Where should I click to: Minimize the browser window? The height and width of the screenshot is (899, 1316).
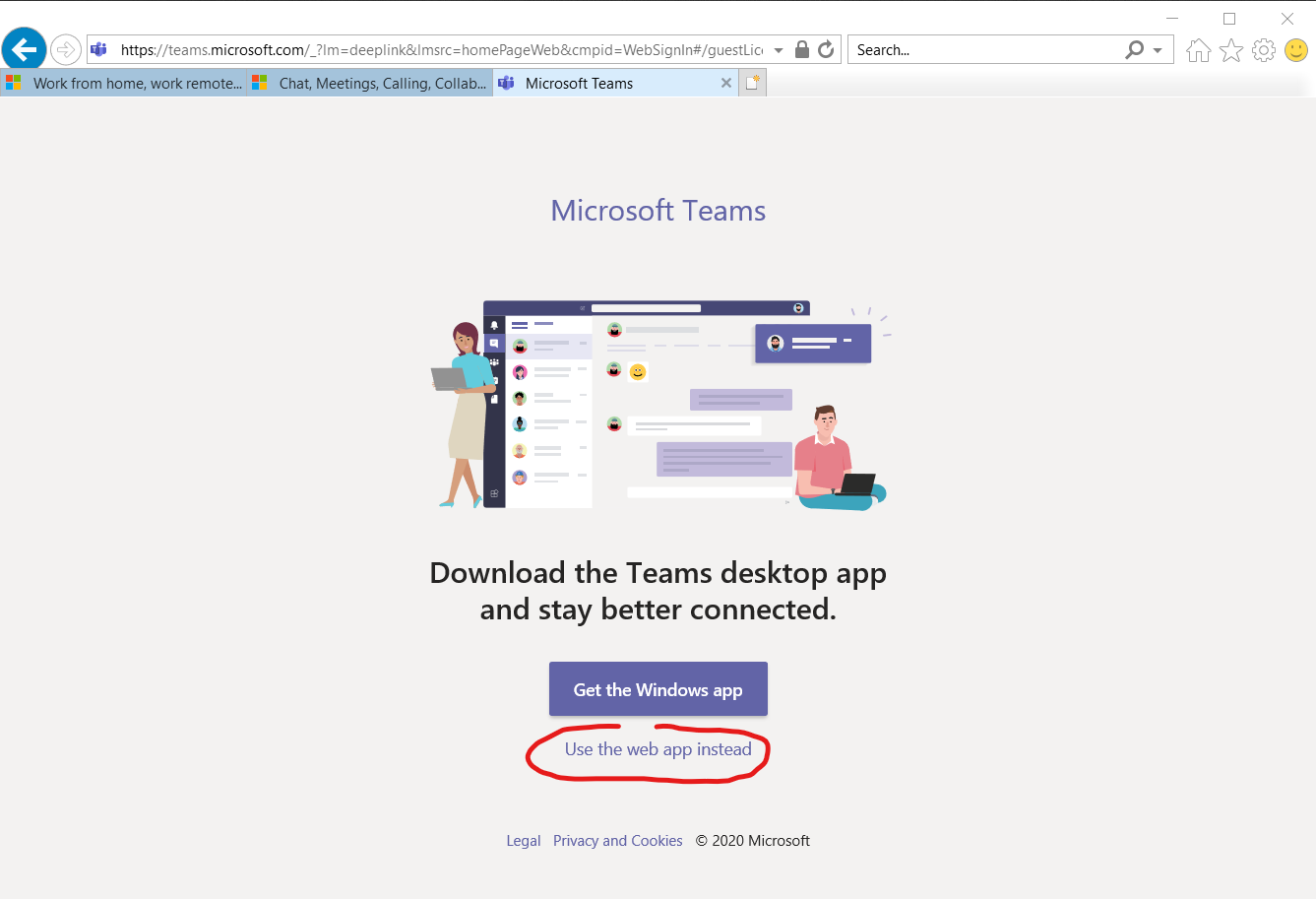[1172, 18]
